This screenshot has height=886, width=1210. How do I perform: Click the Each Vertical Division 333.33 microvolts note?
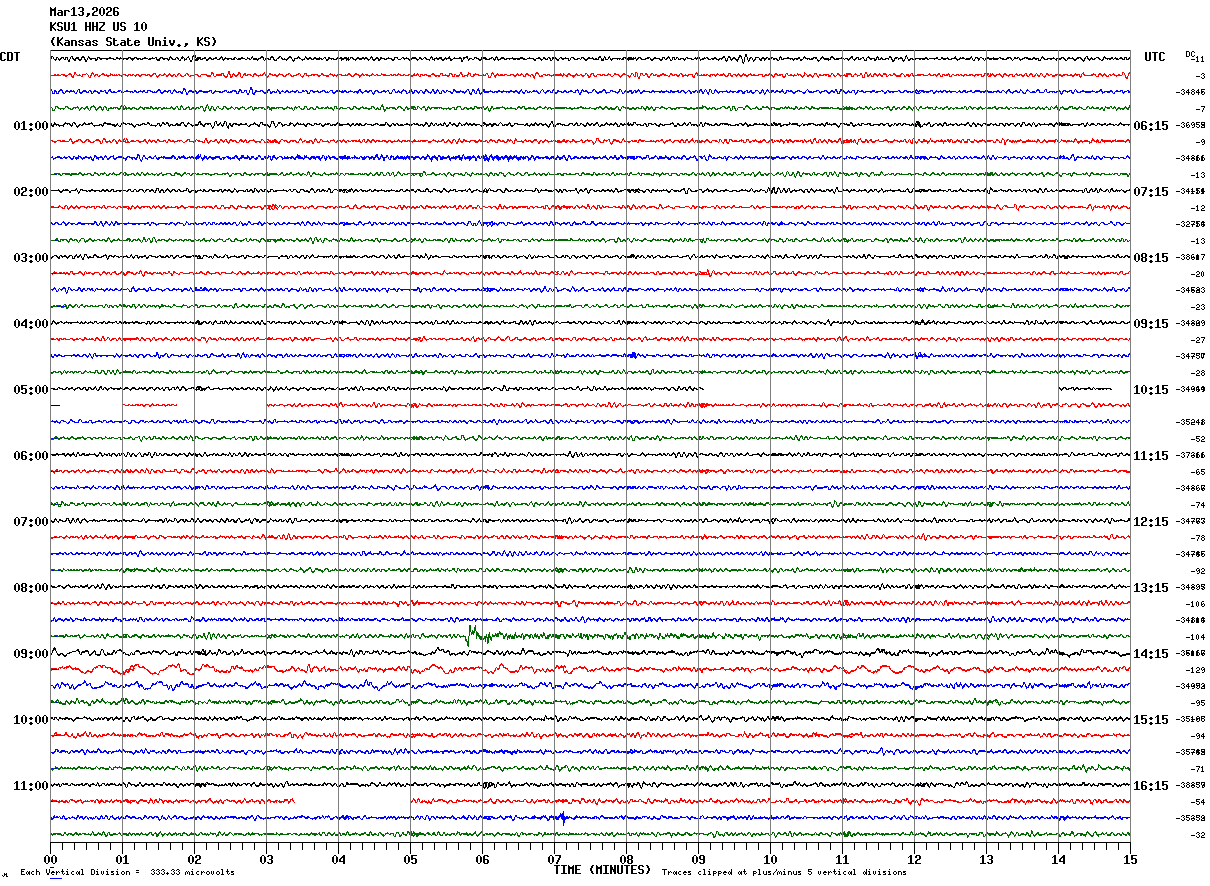click(127, 873)
